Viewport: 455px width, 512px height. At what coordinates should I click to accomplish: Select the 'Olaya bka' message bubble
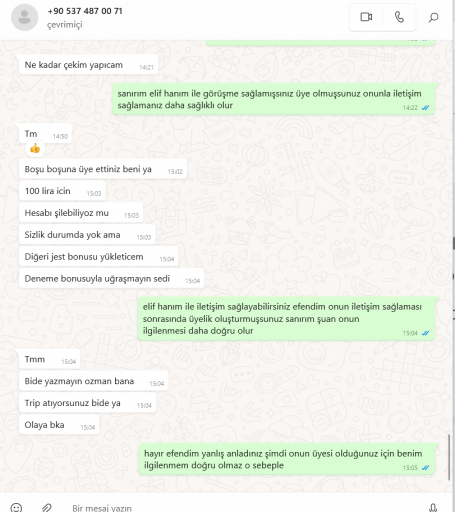click(59, 425)
